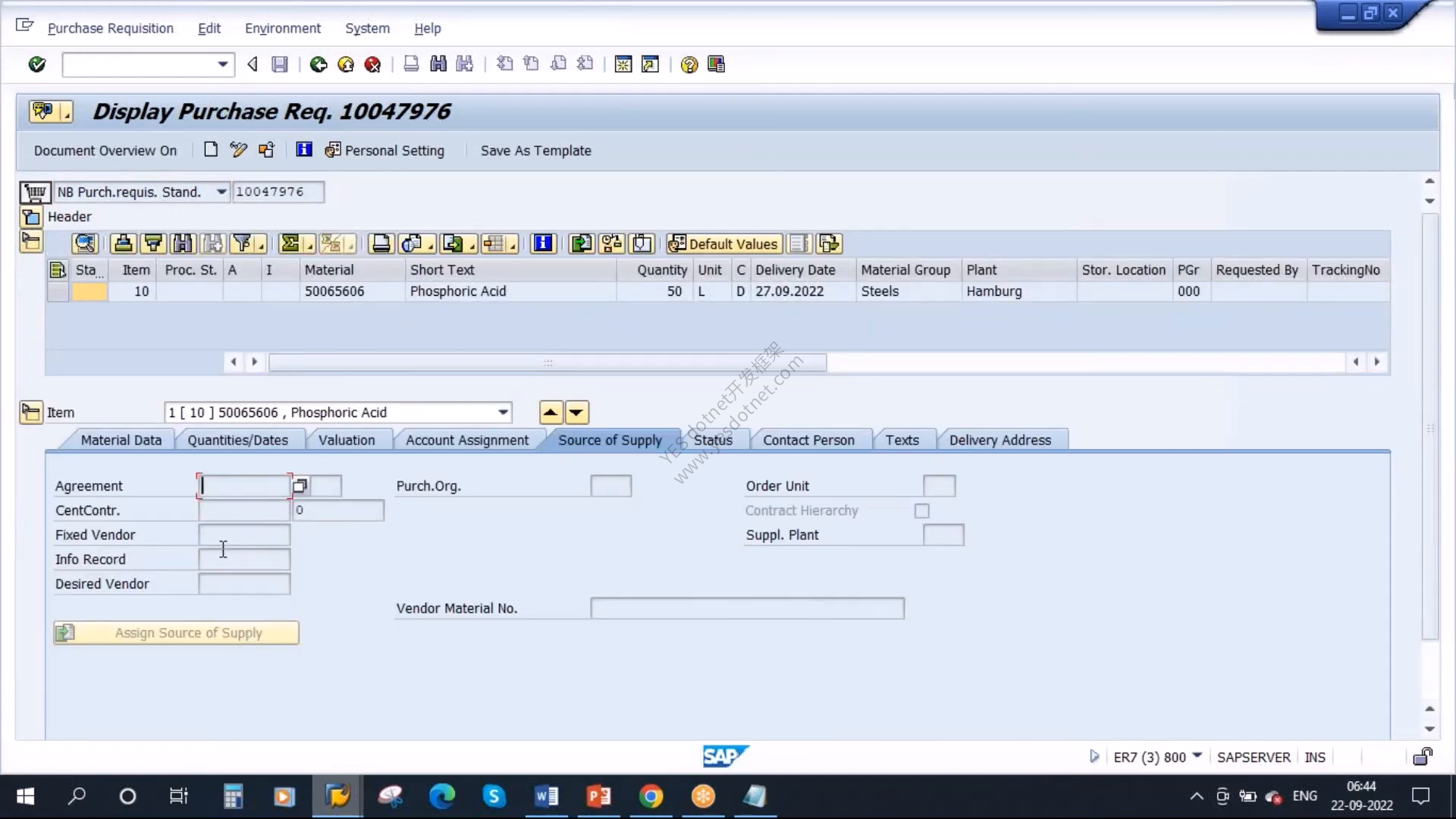The image size is (1456, 819).
Task: Click the Default Values button
Action: point(723,243)
